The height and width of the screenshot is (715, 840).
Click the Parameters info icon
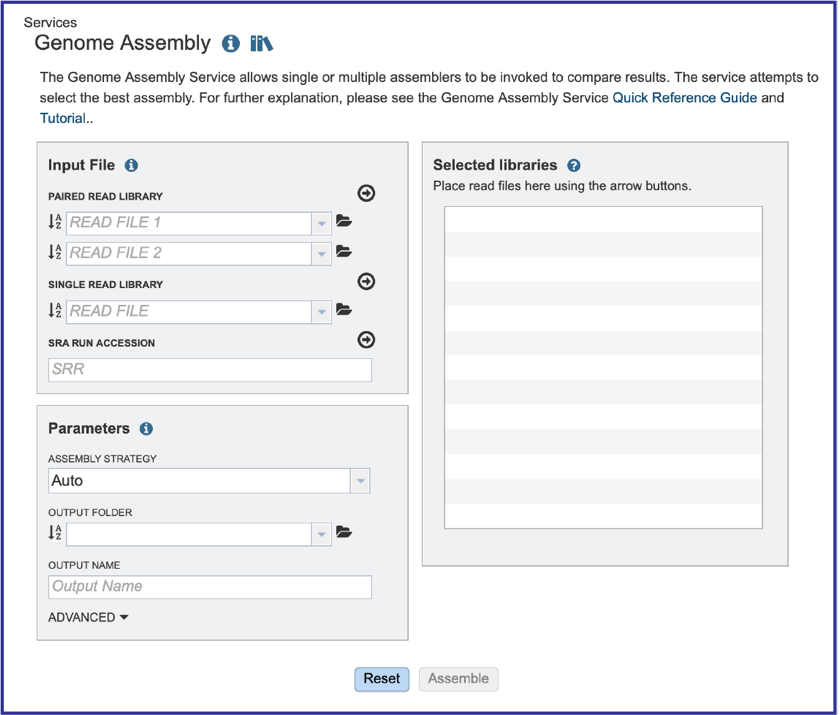pyautogui.click(x=146, y=428)
